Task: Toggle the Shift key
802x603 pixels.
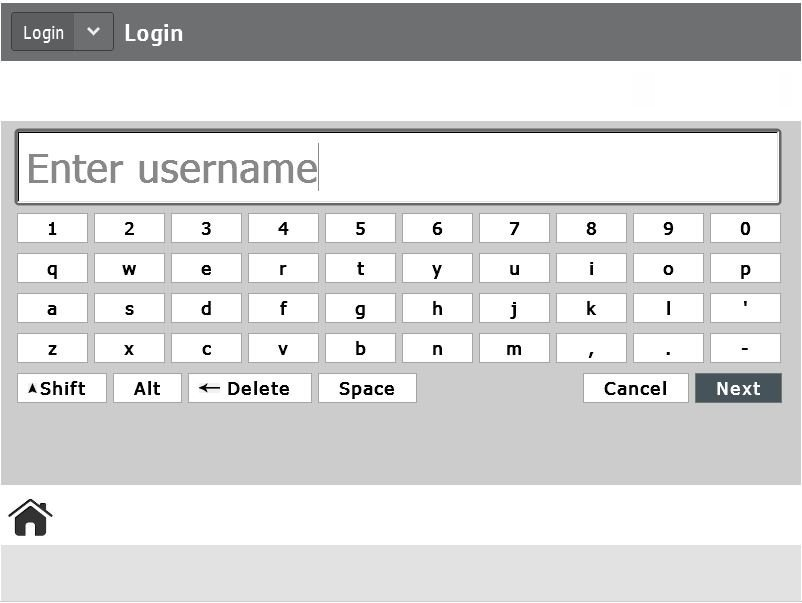Action: tap(62, 388)
